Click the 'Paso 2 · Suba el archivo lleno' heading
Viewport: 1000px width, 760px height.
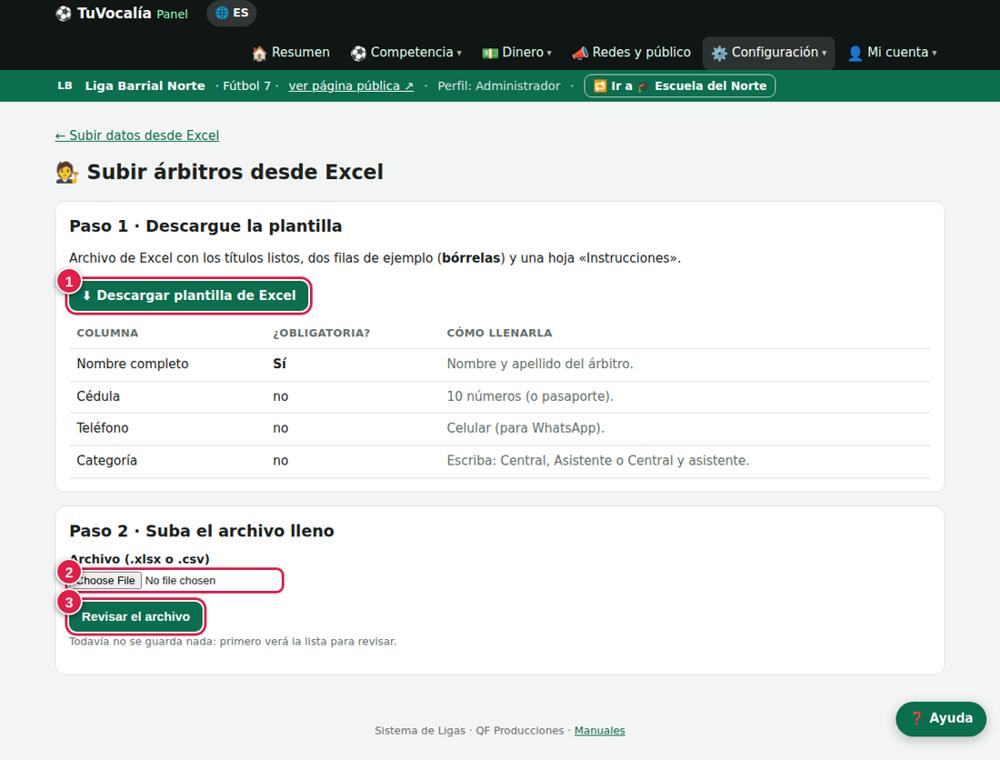[202, 530]
